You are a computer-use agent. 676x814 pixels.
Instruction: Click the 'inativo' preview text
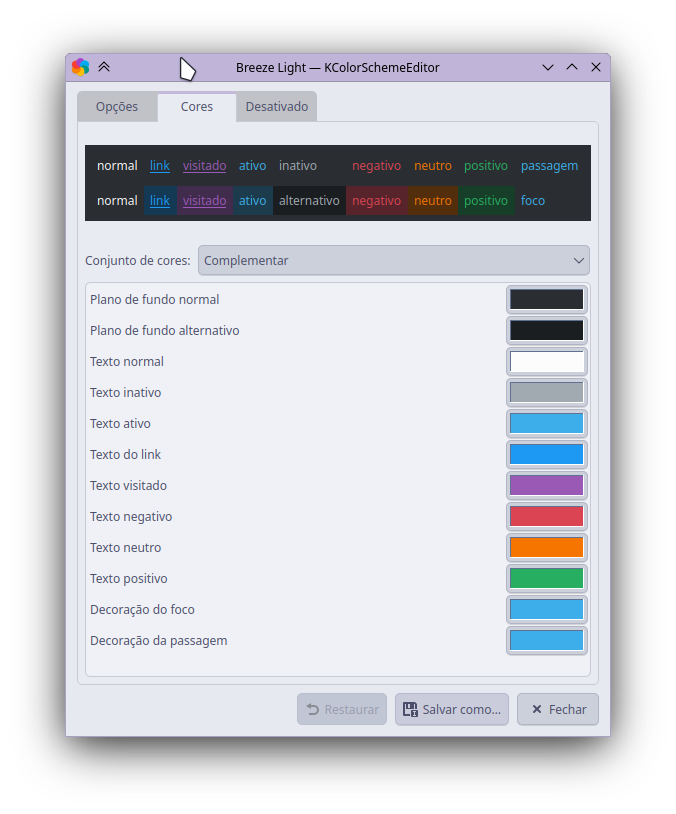298,166
